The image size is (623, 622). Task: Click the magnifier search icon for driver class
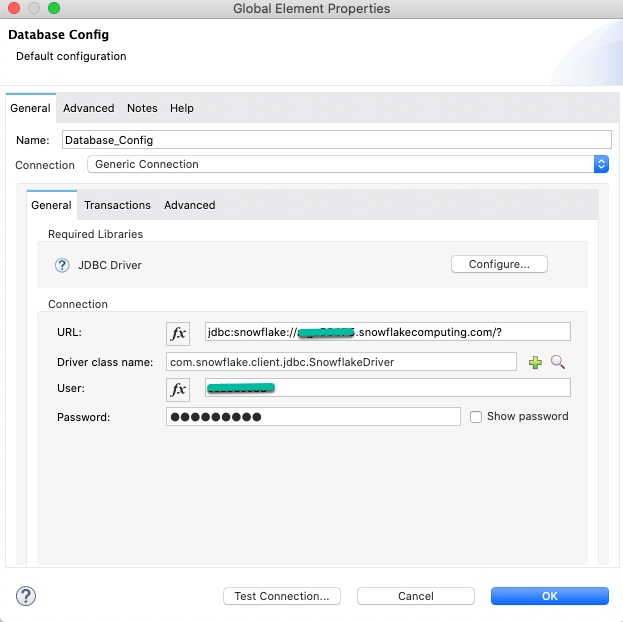(558, 362)
